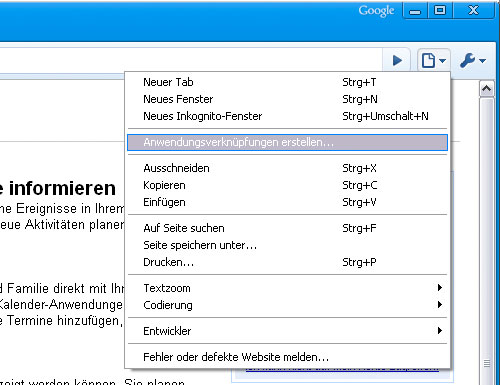Select Neuer Tab menu entry

[287, 82]
